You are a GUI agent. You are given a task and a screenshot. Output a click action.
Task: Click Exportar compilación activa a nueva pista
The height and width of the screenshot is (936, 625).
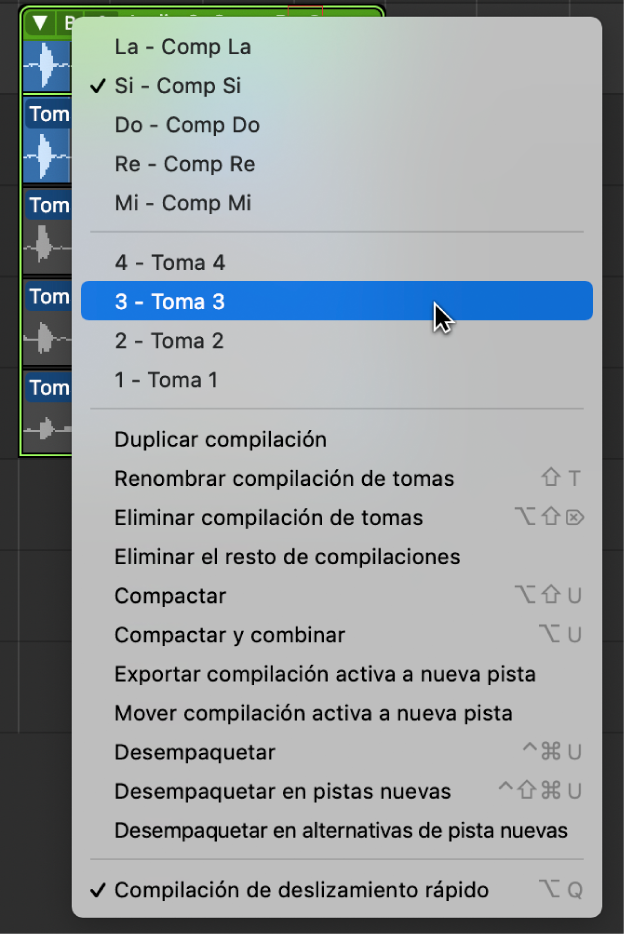(325, 674)
